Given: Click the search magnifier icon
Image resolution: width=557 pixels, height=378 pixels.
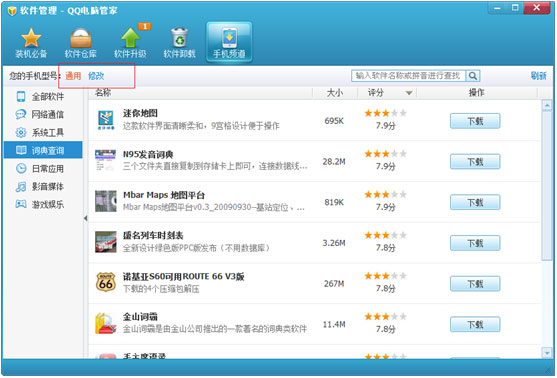Looking at the screenshot, I should tap(472, 76).
